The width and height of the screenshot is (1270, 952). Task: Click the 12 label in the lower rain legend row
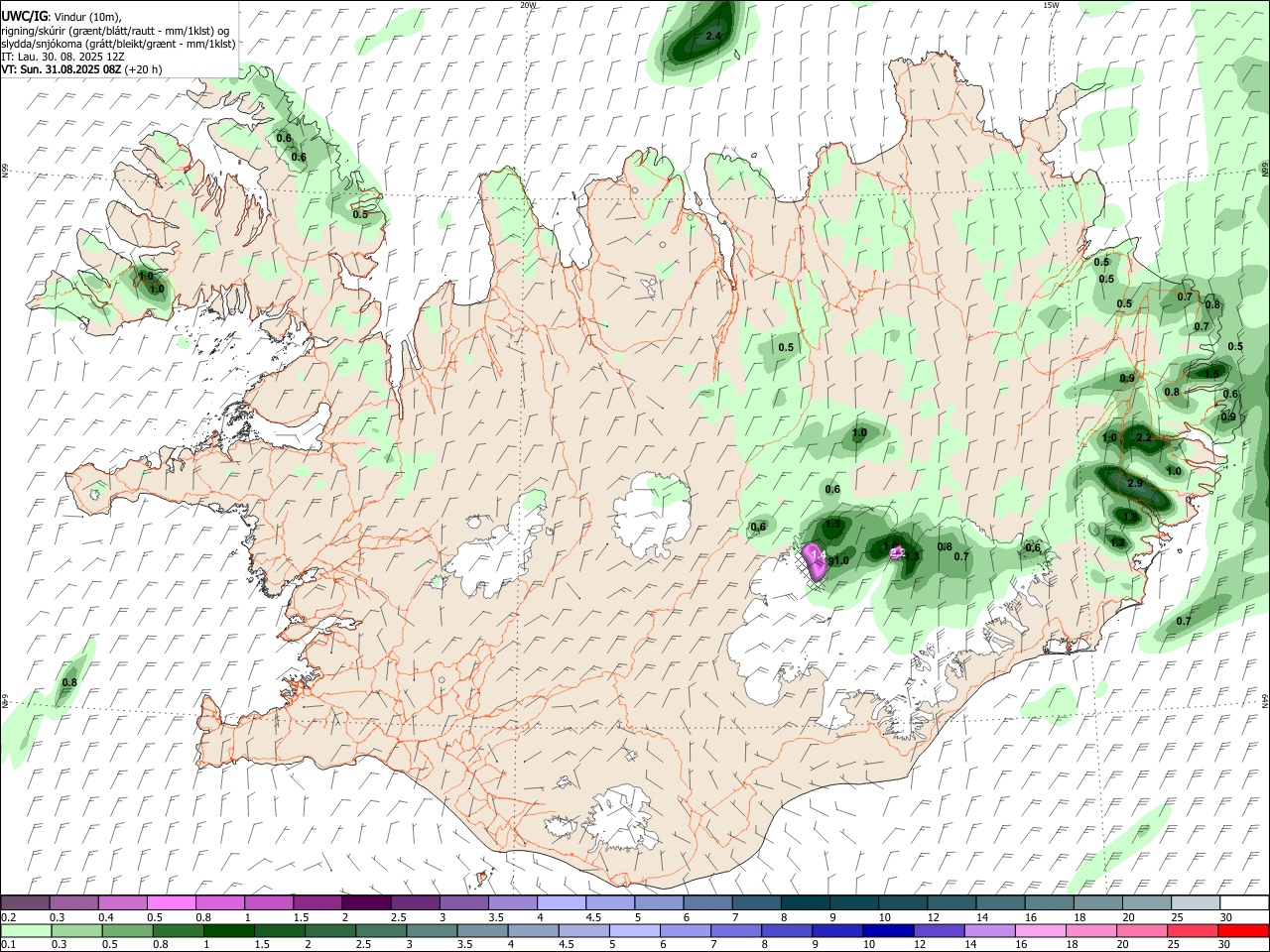918,945
